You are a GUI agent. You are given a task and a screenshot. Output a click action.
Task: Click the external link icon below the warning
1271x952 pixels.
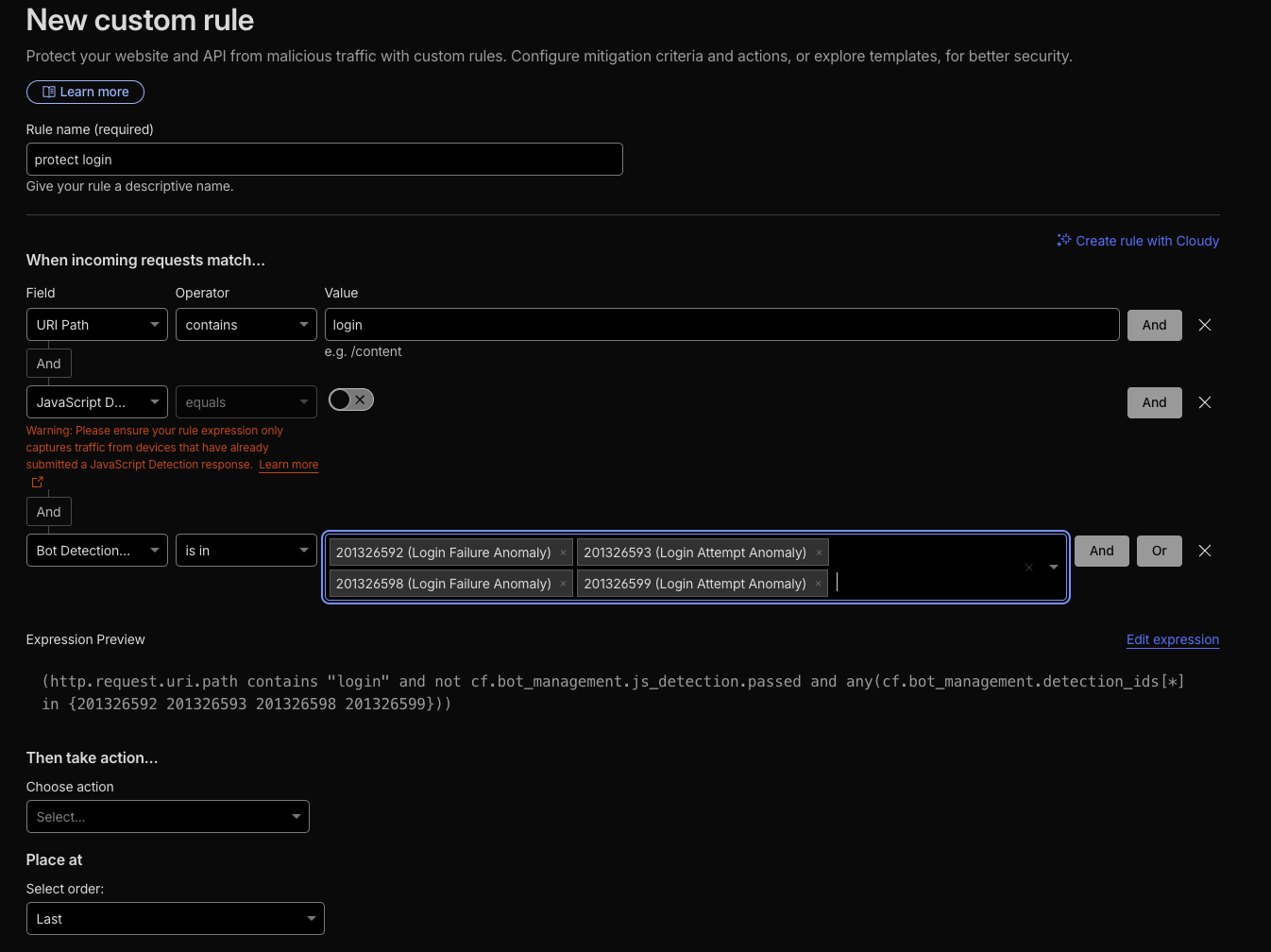(37, 482)
